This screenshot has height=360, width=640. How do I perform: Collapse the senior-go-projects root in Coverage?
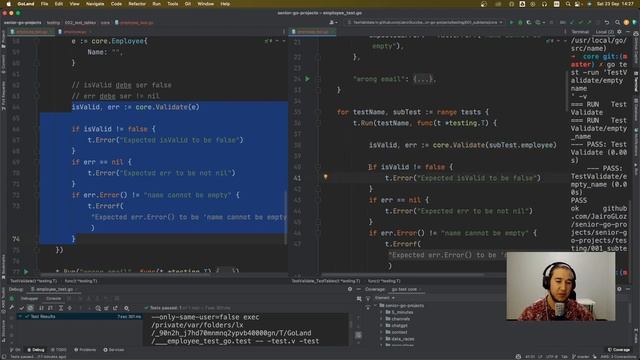tap(376, 305)
